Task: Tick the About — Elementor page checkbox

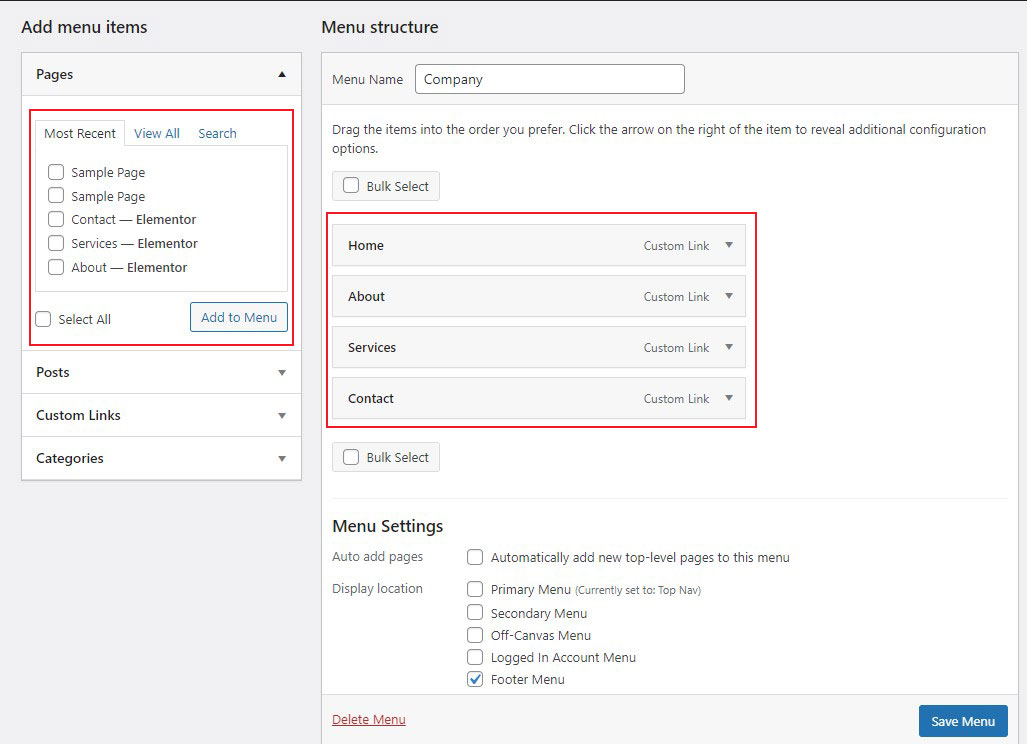Action: (56, 267)
